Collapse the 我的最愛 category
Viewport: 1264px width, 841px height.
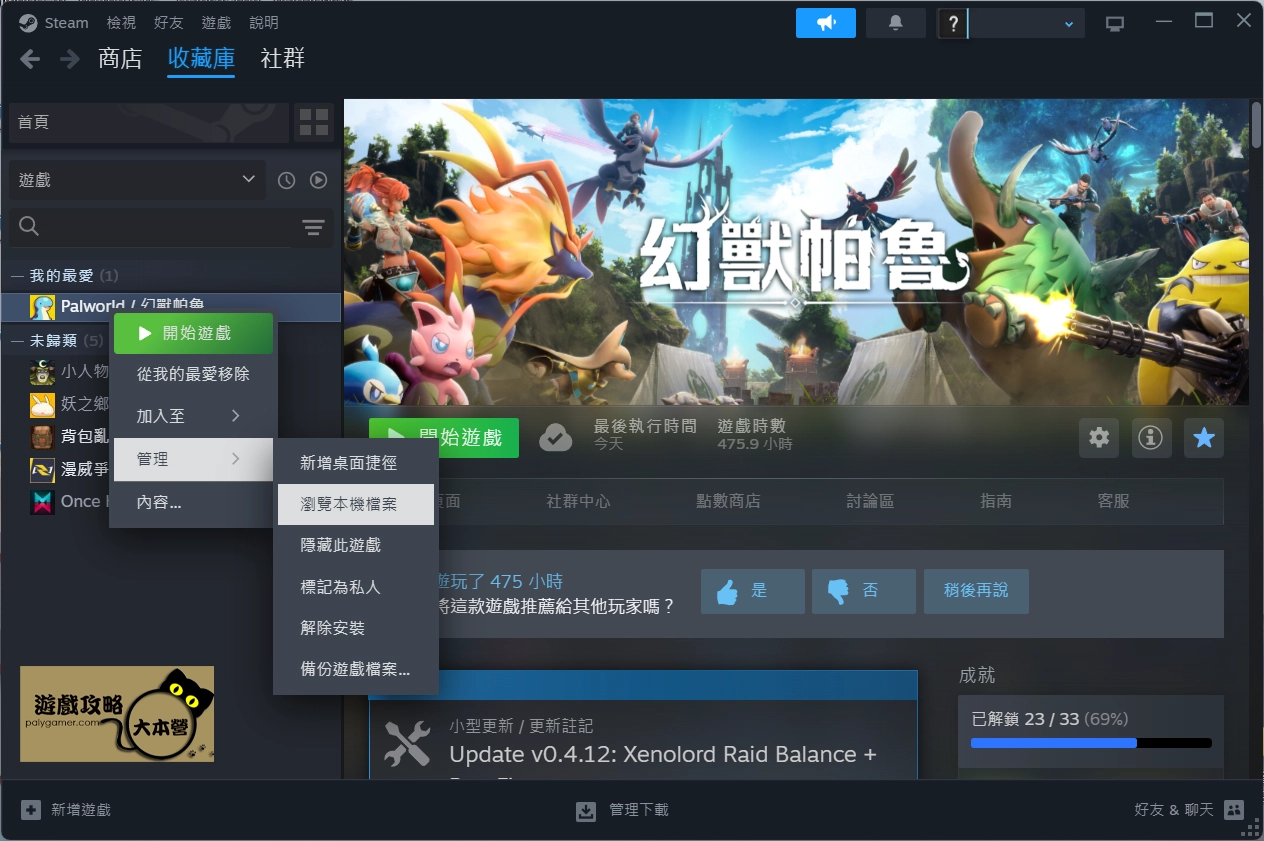coord(16,275)
